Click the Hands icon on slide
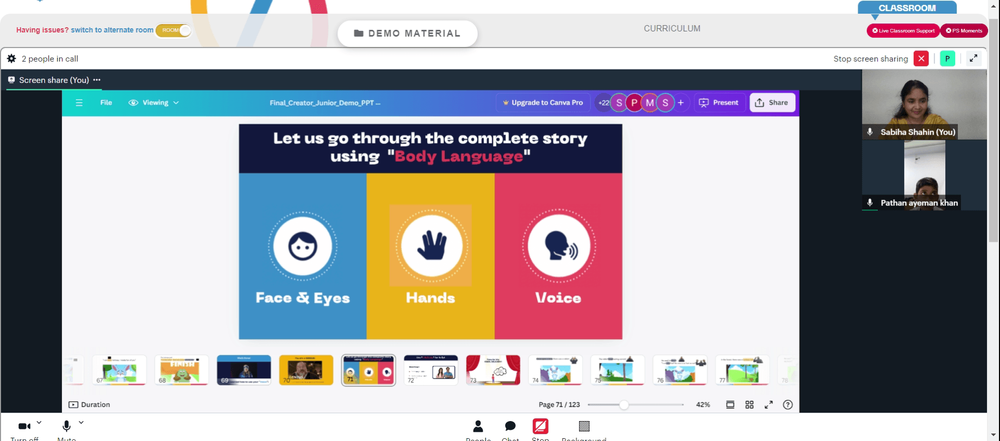The width and height of the screenshot is (1000, 441). coord(432,246)
